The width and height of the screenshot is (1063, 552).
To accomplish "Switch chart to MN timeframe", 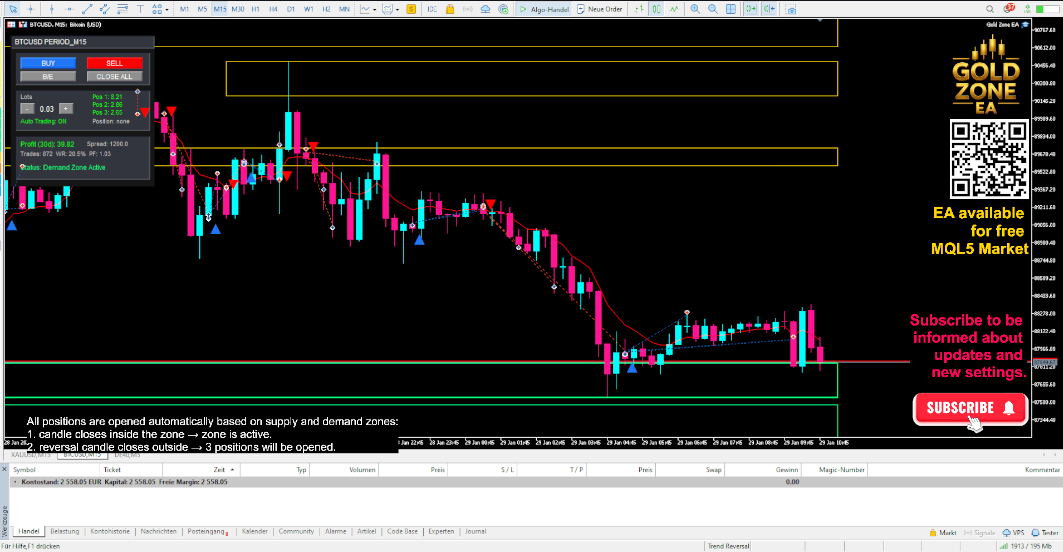I will coord(344,9).
